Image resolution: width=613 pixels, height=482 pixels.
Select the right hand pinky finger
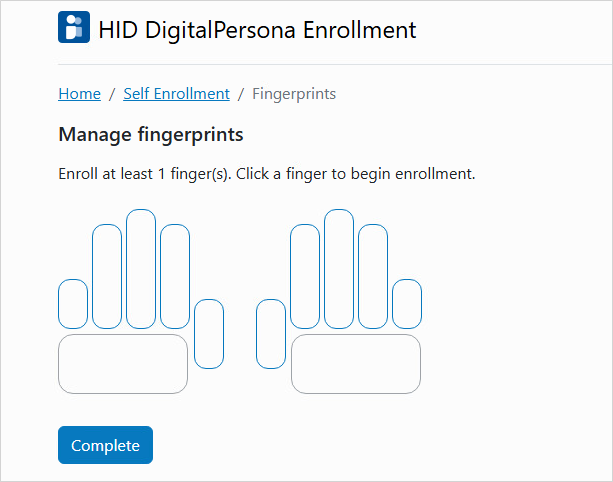pos(406,303)
